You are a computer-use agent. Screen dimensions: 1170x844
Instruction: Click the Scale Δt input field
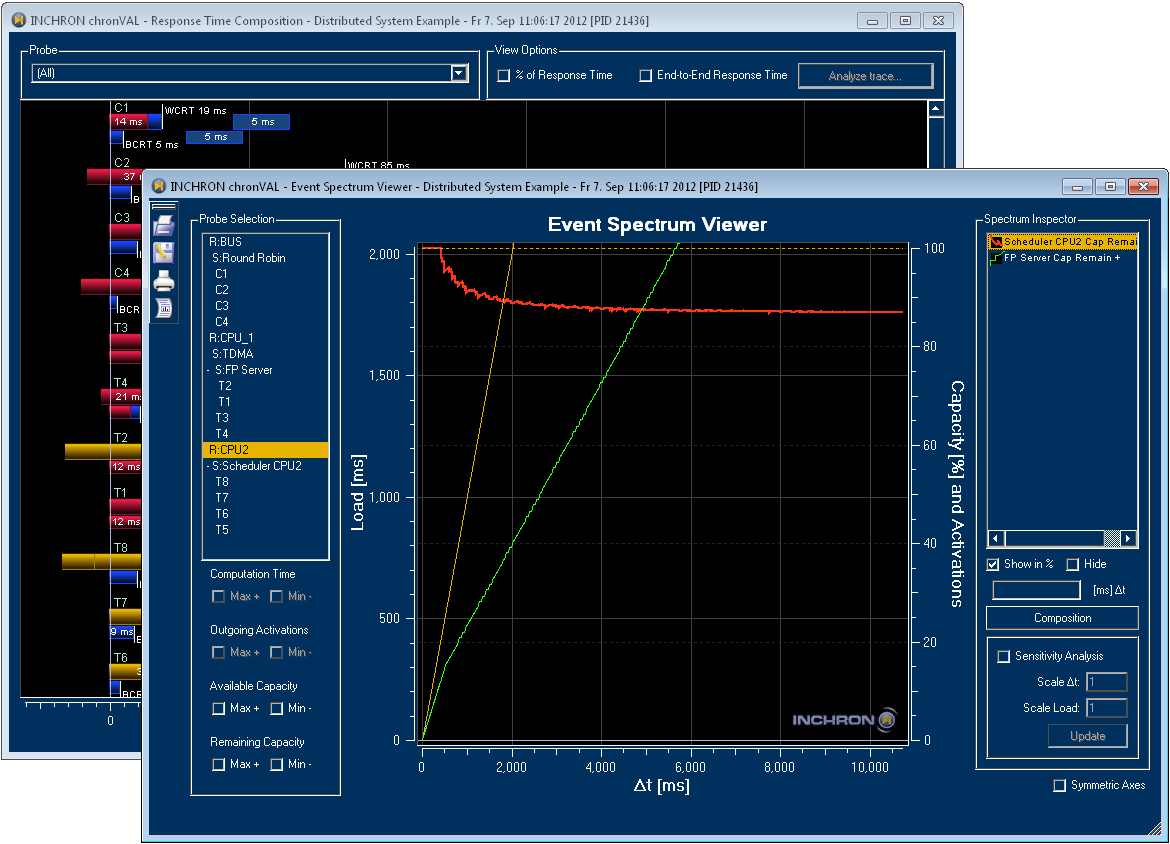pyautogui.click(x=1106, y=682)
